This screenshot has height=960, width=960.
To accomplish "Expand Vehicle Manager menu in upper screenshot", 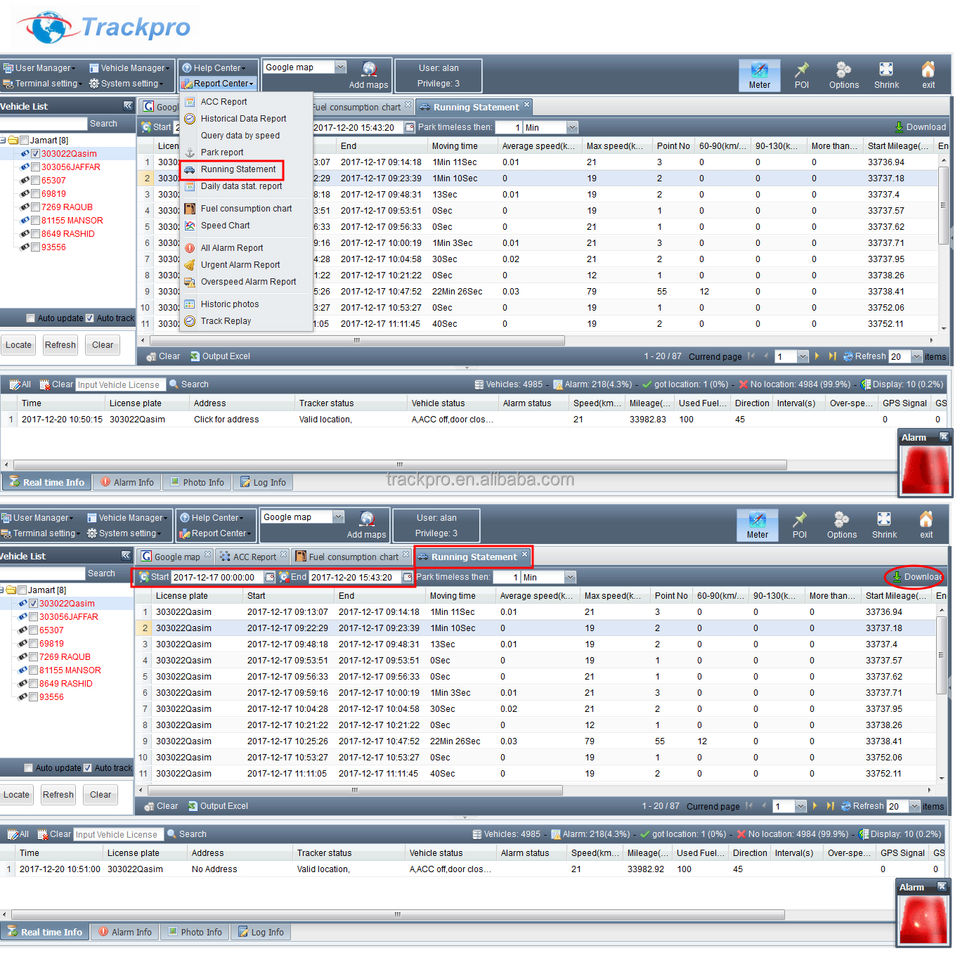I will [129, 68].
